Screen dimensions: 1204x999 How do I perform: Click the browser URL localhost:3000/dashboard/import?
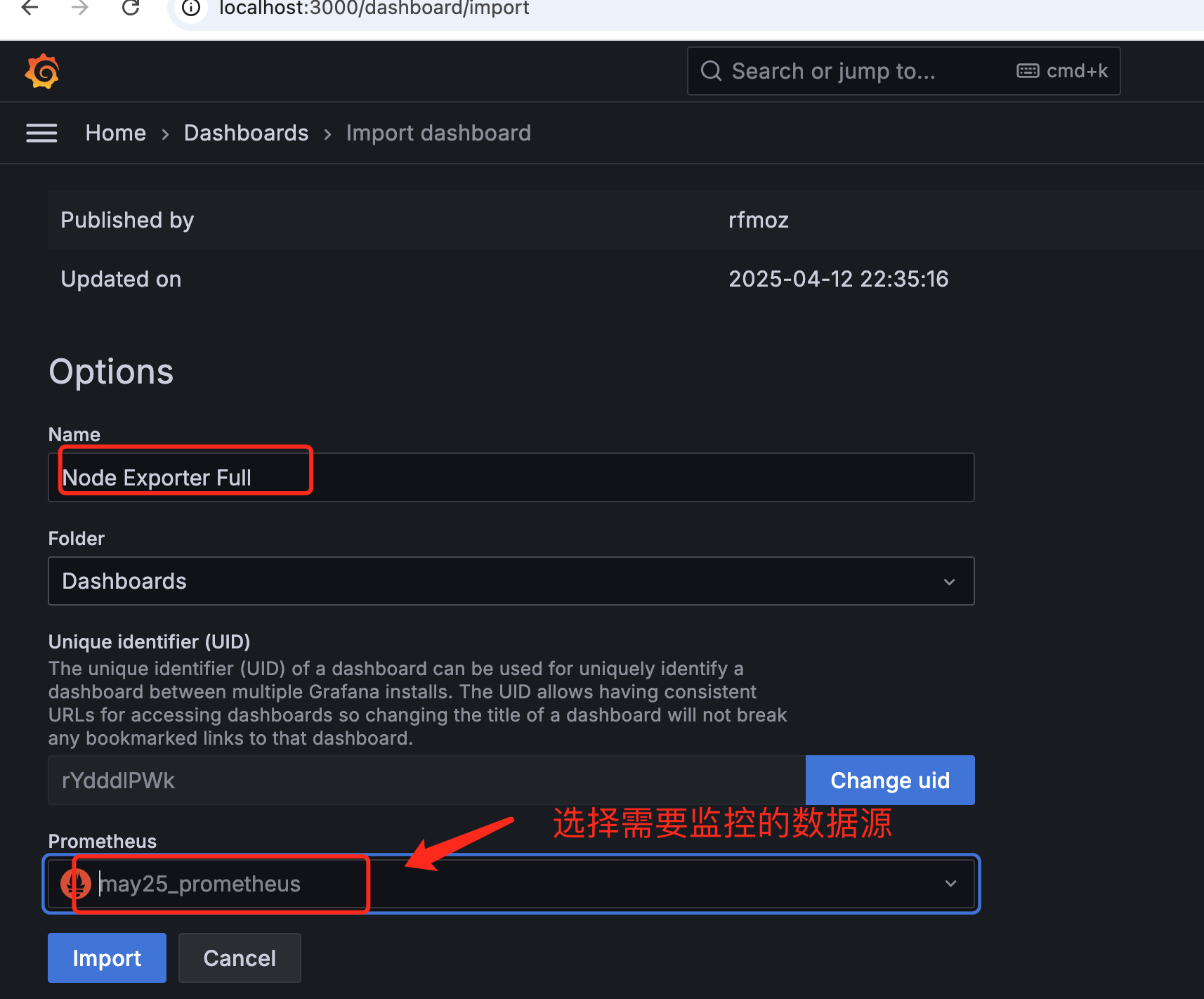[374, 8]
